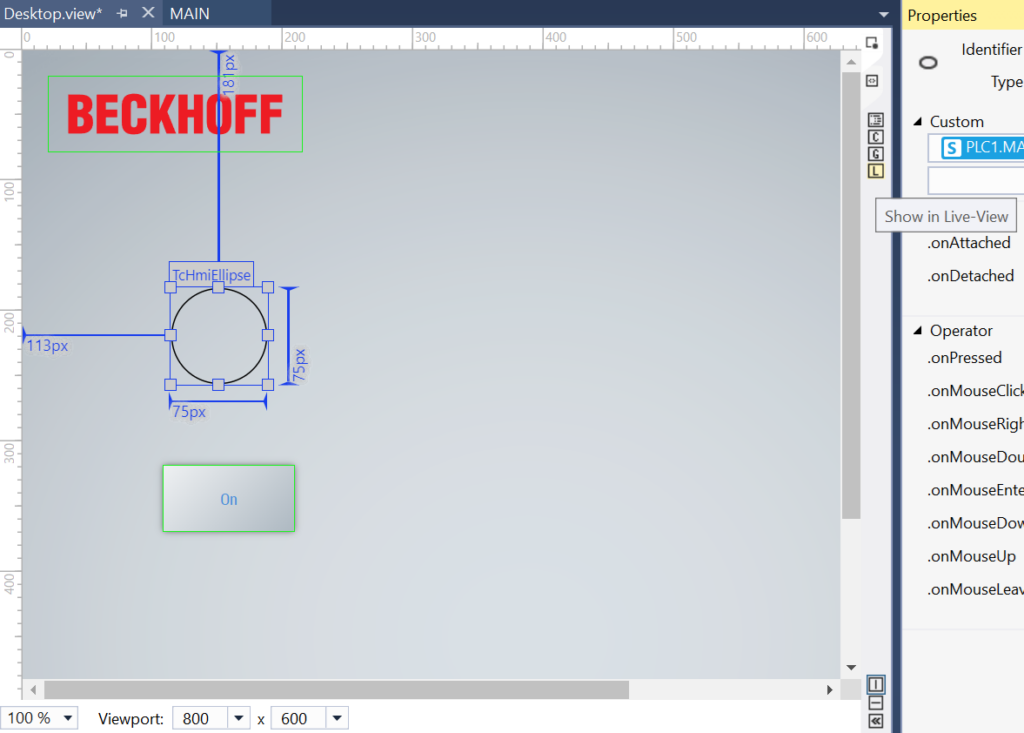
Task: Click the 'S' symbol icon on PLC1.MA binding
Action: coord(952,148)
